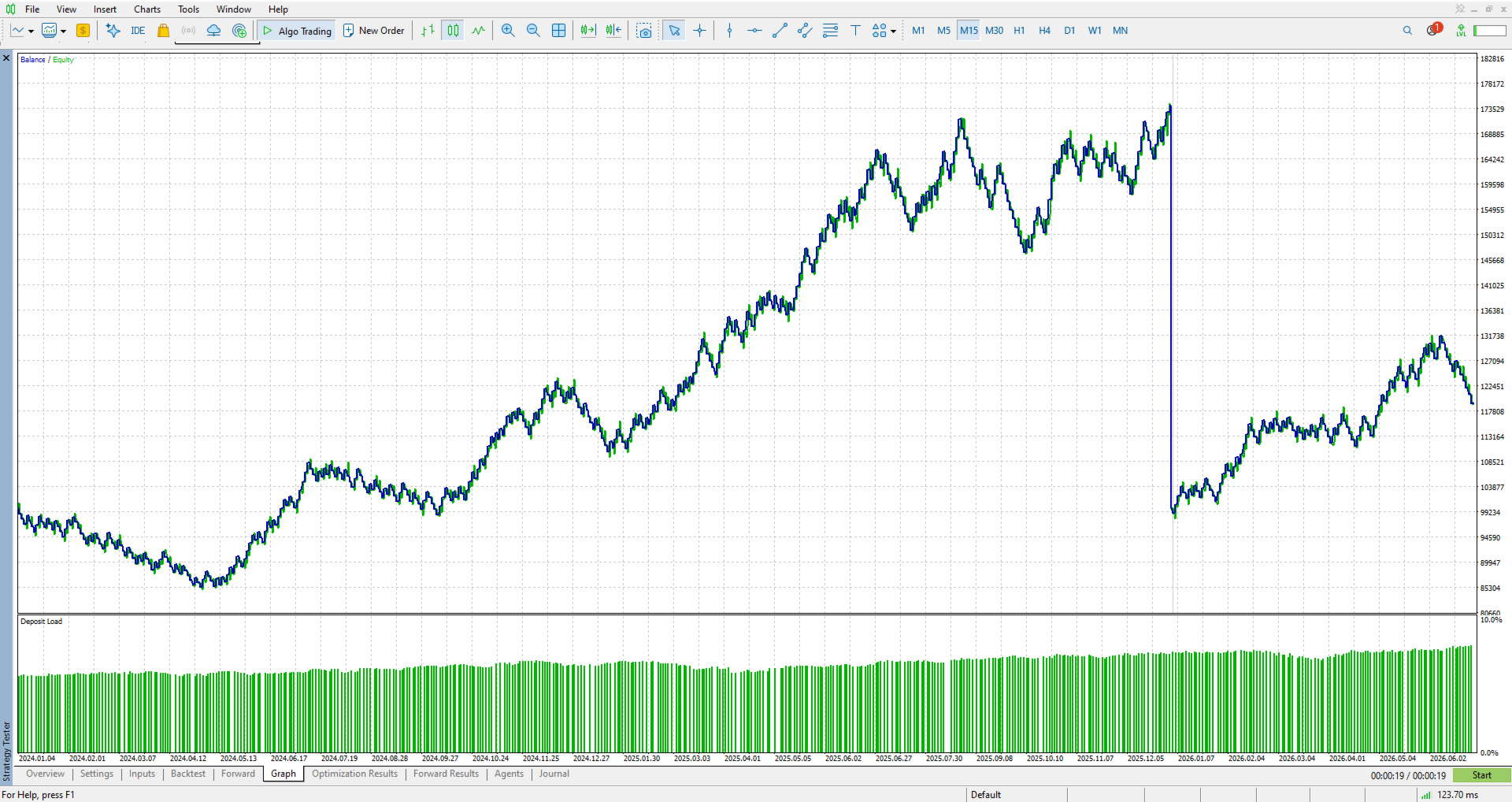Expand the chart type dropdown arrow

(31, 32)
